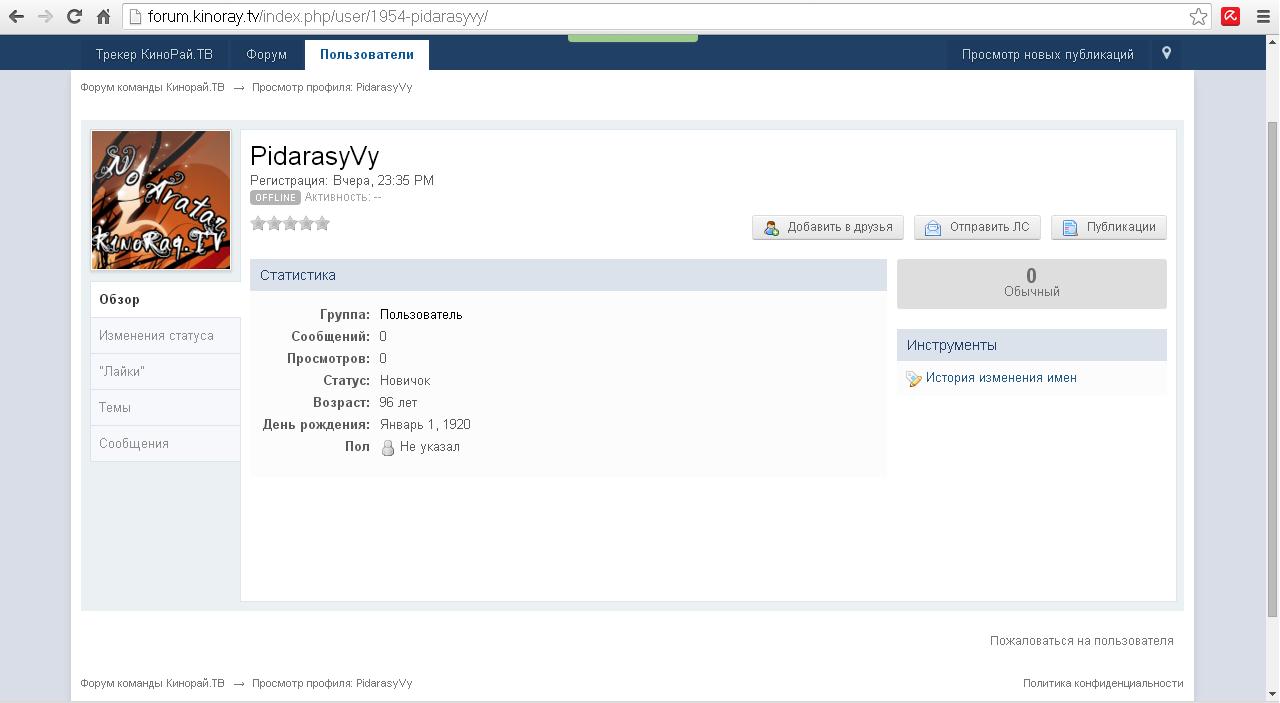
Task: Click the red extension icon in toolbar
Action: click(1231, 16)
